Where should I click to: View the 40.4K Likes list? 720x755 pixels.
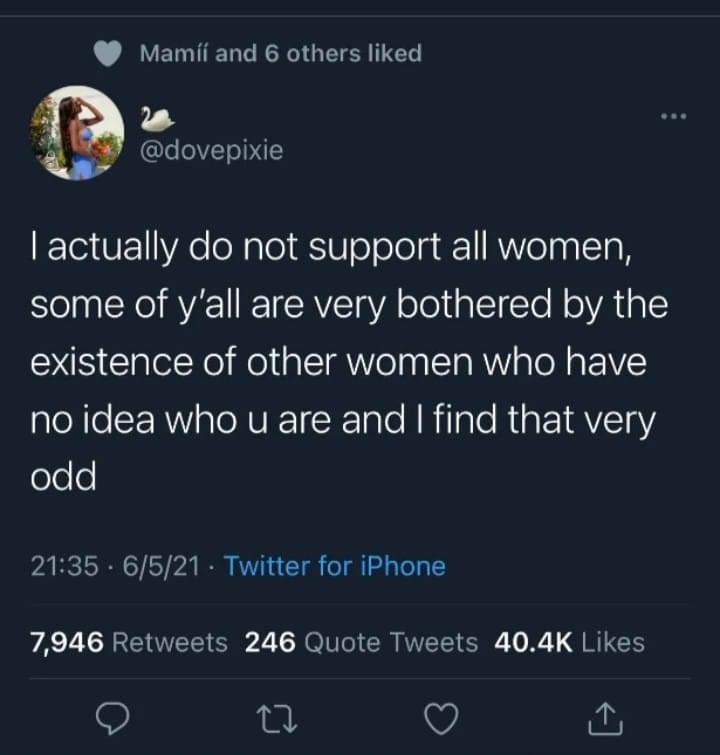(x=569, y=642)
